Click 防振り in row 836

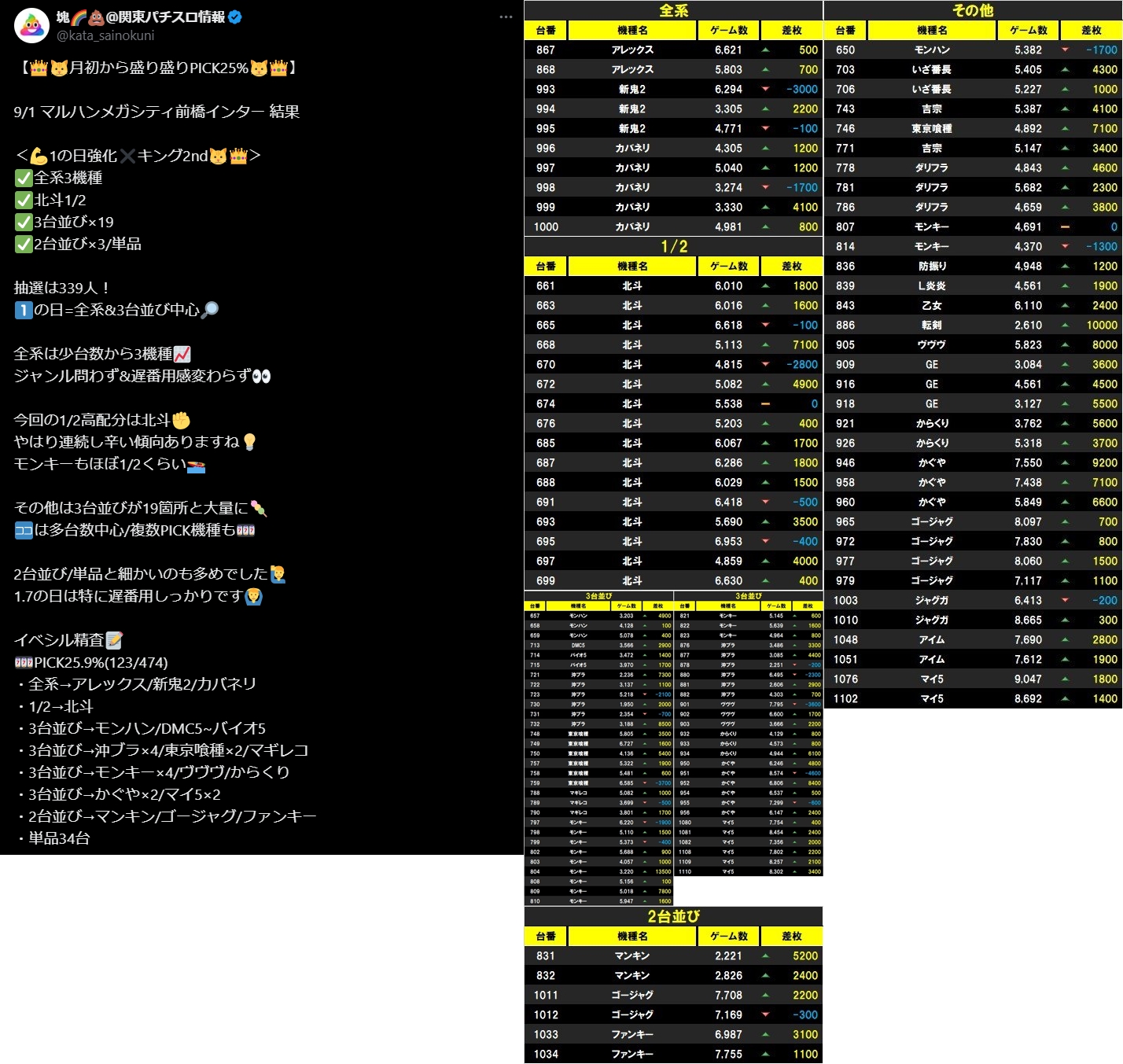tap(932, 266)
